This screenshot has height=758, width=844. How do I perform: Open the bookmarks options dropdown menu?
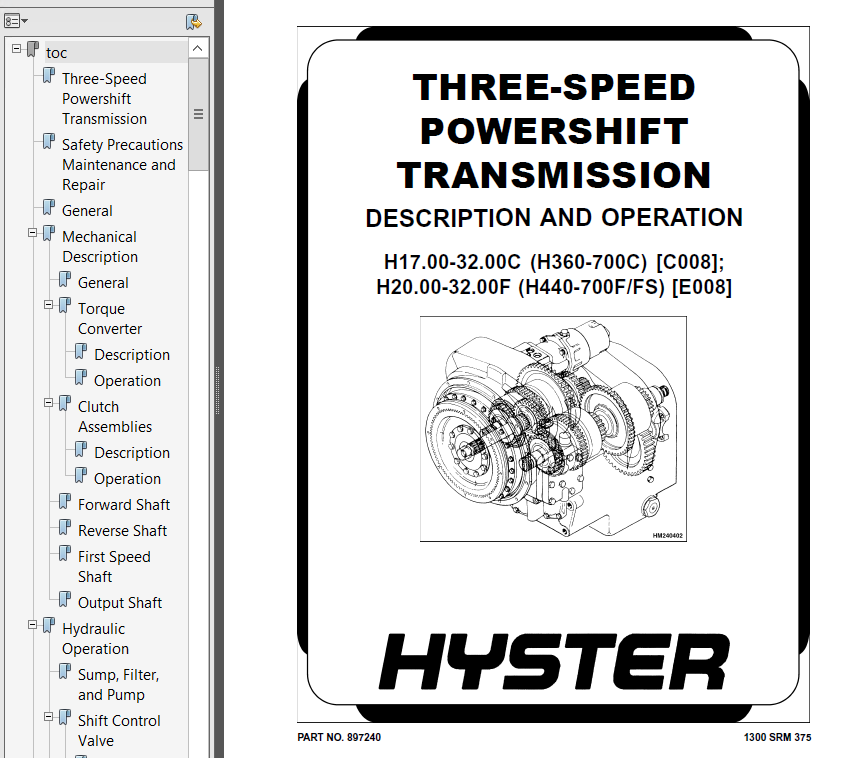[16, 21]
